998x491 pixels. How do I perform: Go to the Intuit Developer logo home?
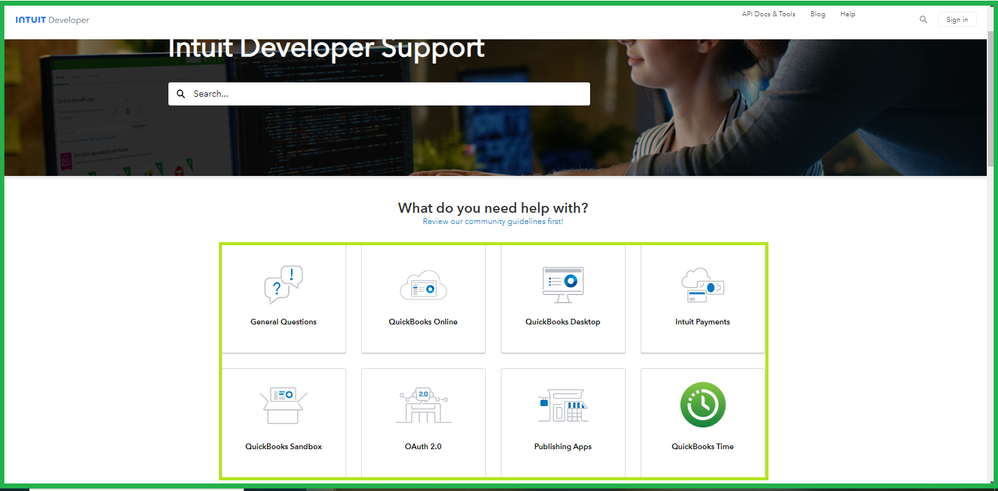click(52, 20)
